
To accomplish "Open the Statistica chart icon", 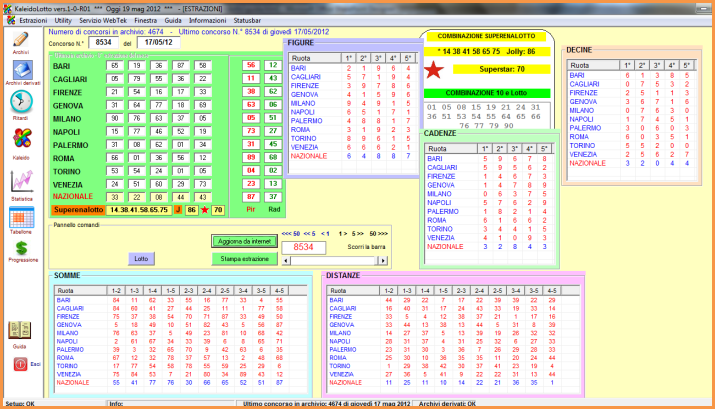I will (x=22, y=181).
